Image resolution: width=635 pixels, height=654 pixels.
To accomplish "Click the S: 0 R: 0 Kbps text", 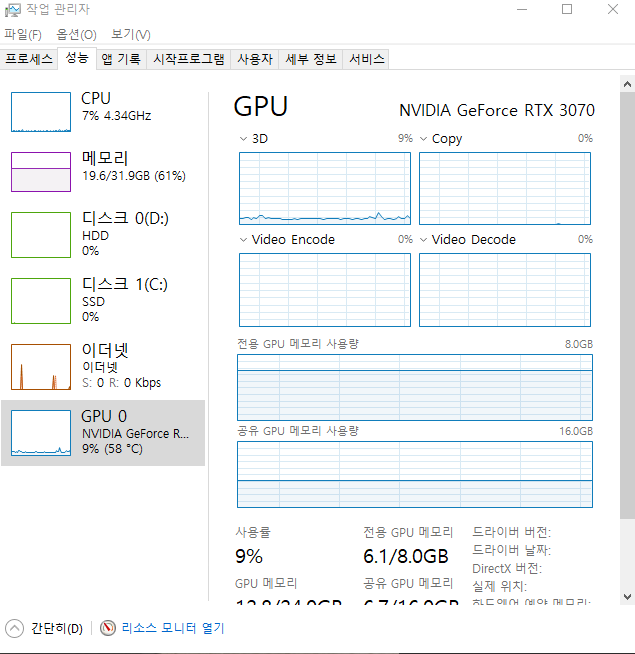I will [x=121, y=382].
